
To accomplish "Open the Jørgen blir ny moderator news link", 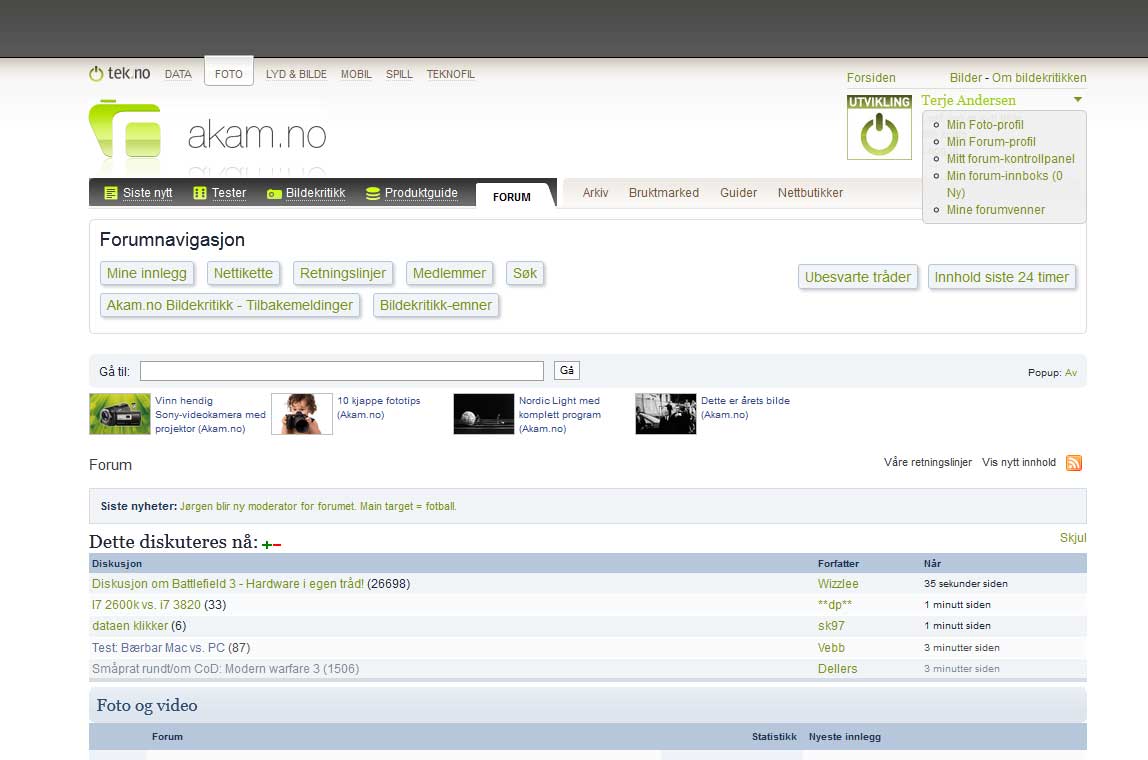I will [318, 506].
